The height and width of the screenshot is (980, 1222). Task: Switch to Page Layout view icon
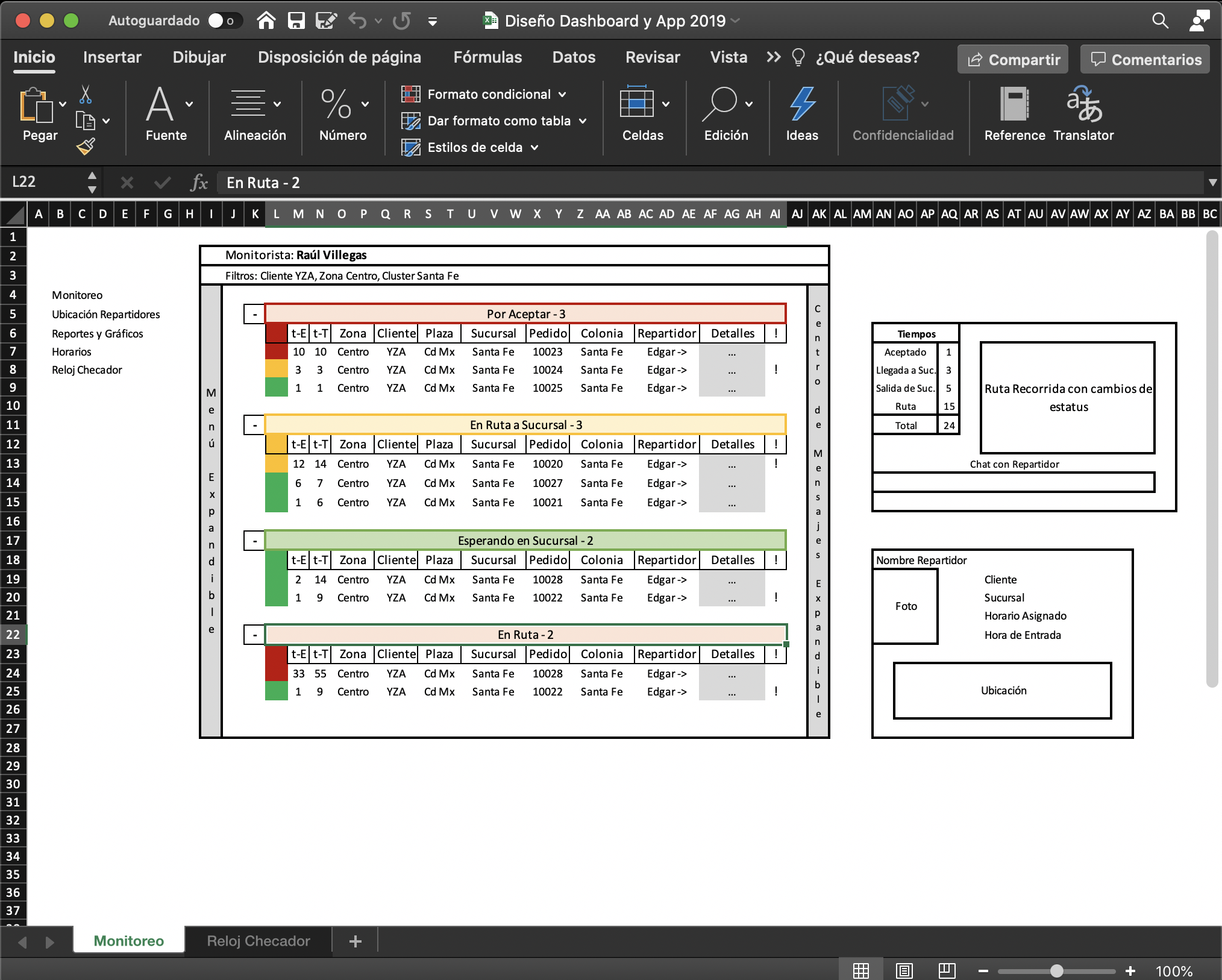coord(904,970)
